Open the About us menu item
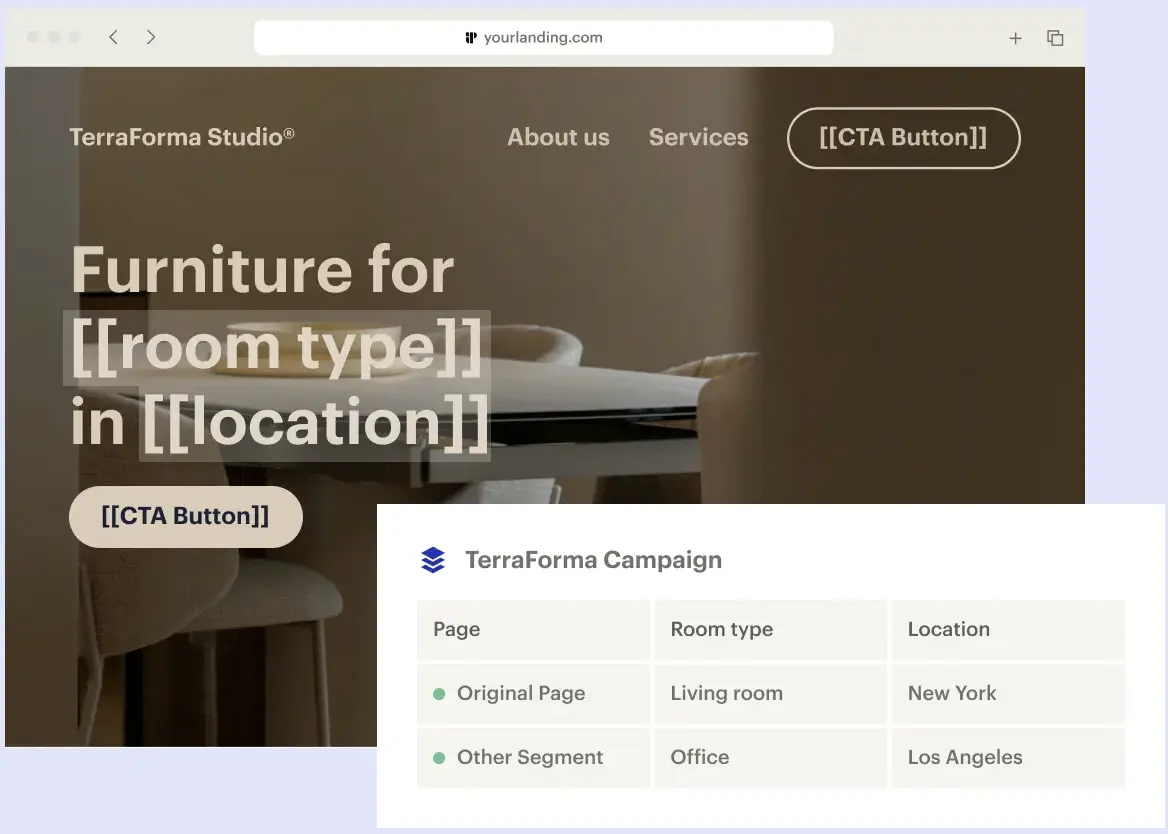This screenshot has height=834, width=1168. [x=558, y=137]
